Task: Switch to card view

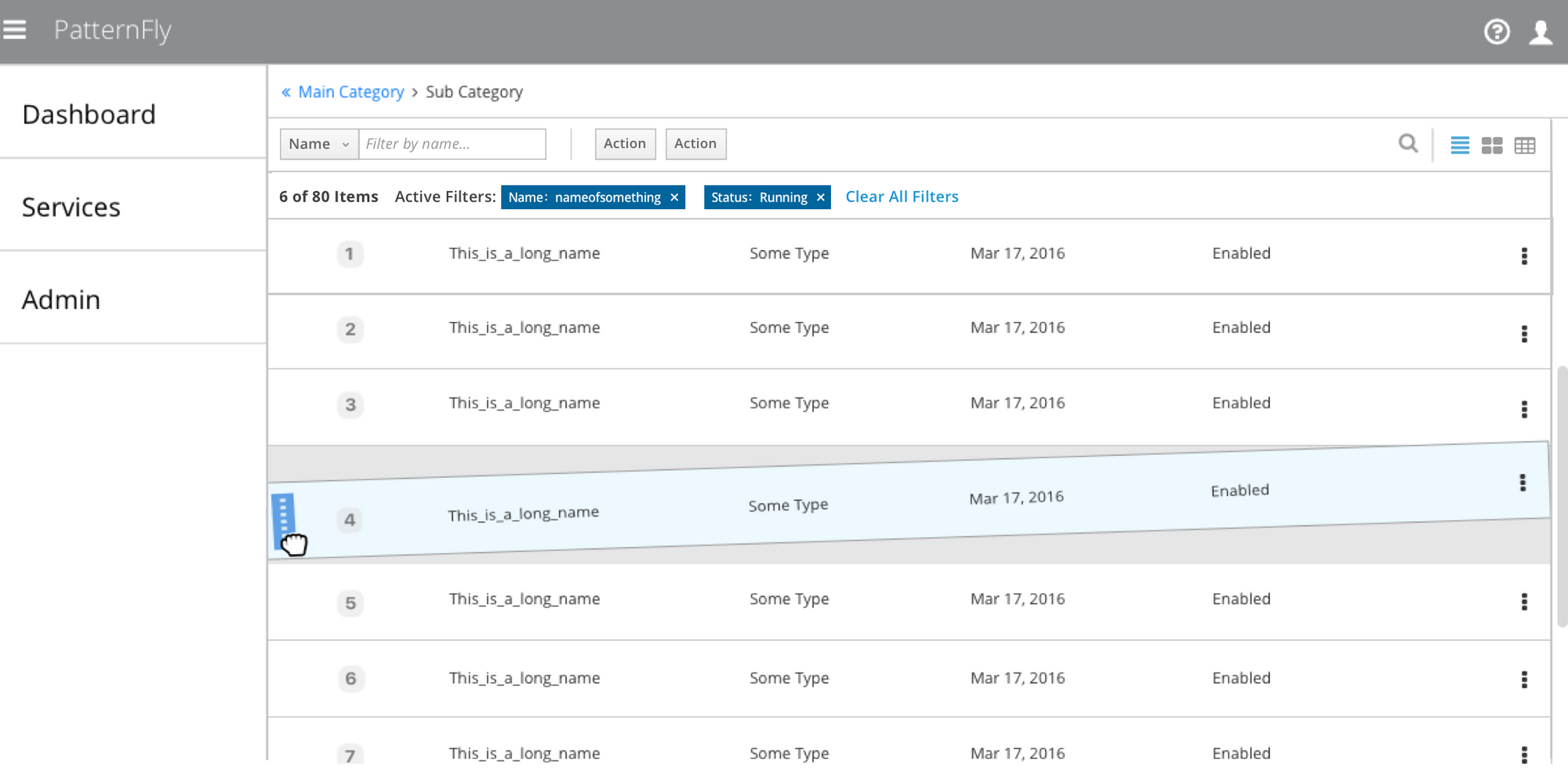Action: click(1492, 145)
